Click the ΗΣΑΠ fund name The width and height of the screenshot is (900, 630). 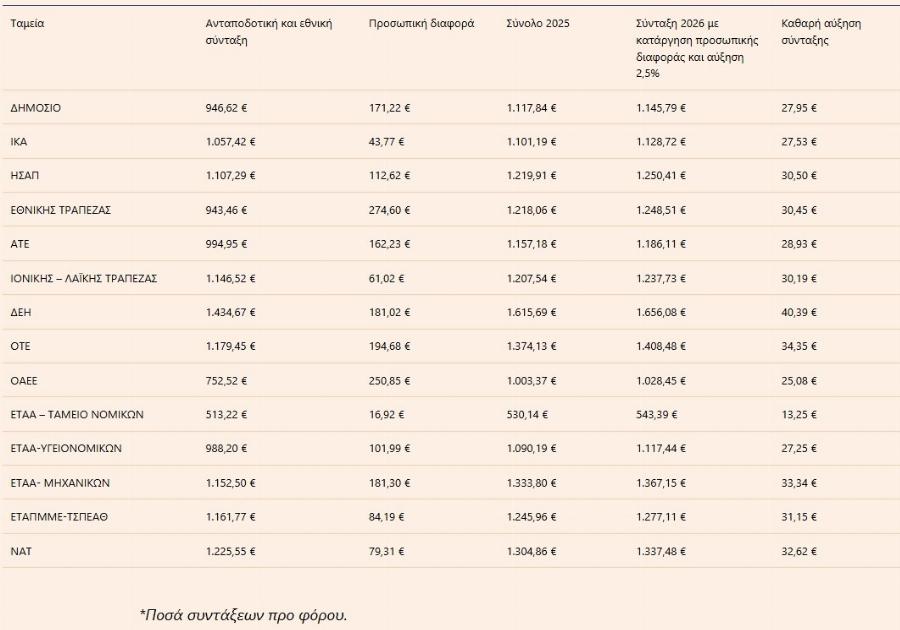24,176
